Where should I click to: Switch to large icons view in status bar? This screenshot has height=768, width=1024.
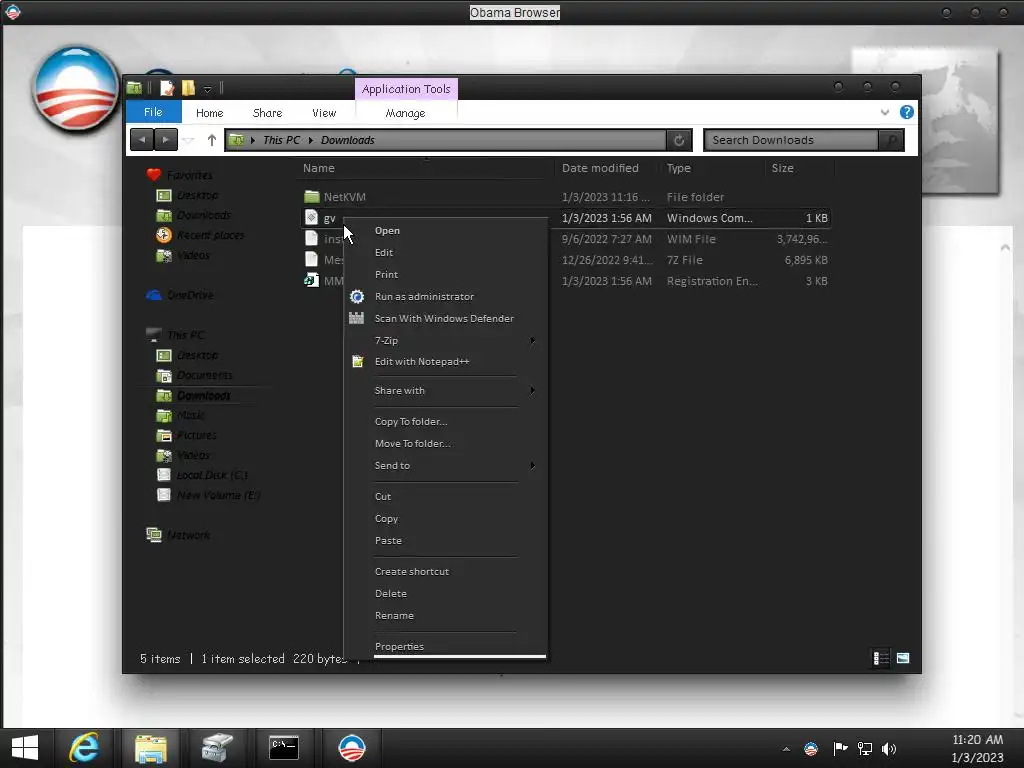click(903, 658)
